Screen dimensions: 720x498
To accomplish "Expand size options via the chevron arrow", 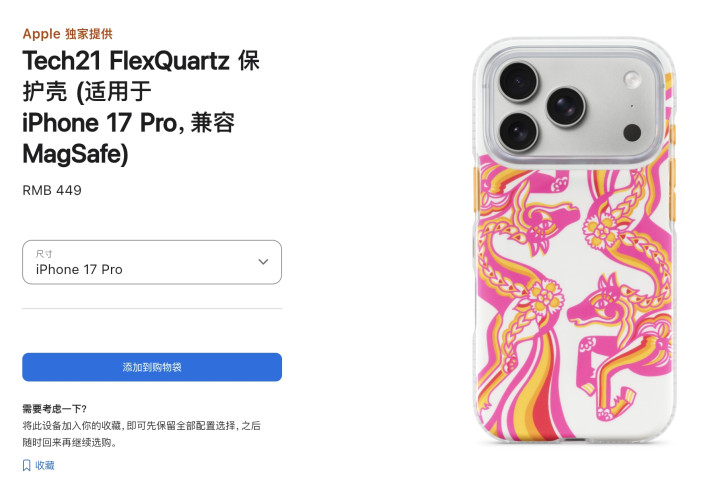I will 263,262.
